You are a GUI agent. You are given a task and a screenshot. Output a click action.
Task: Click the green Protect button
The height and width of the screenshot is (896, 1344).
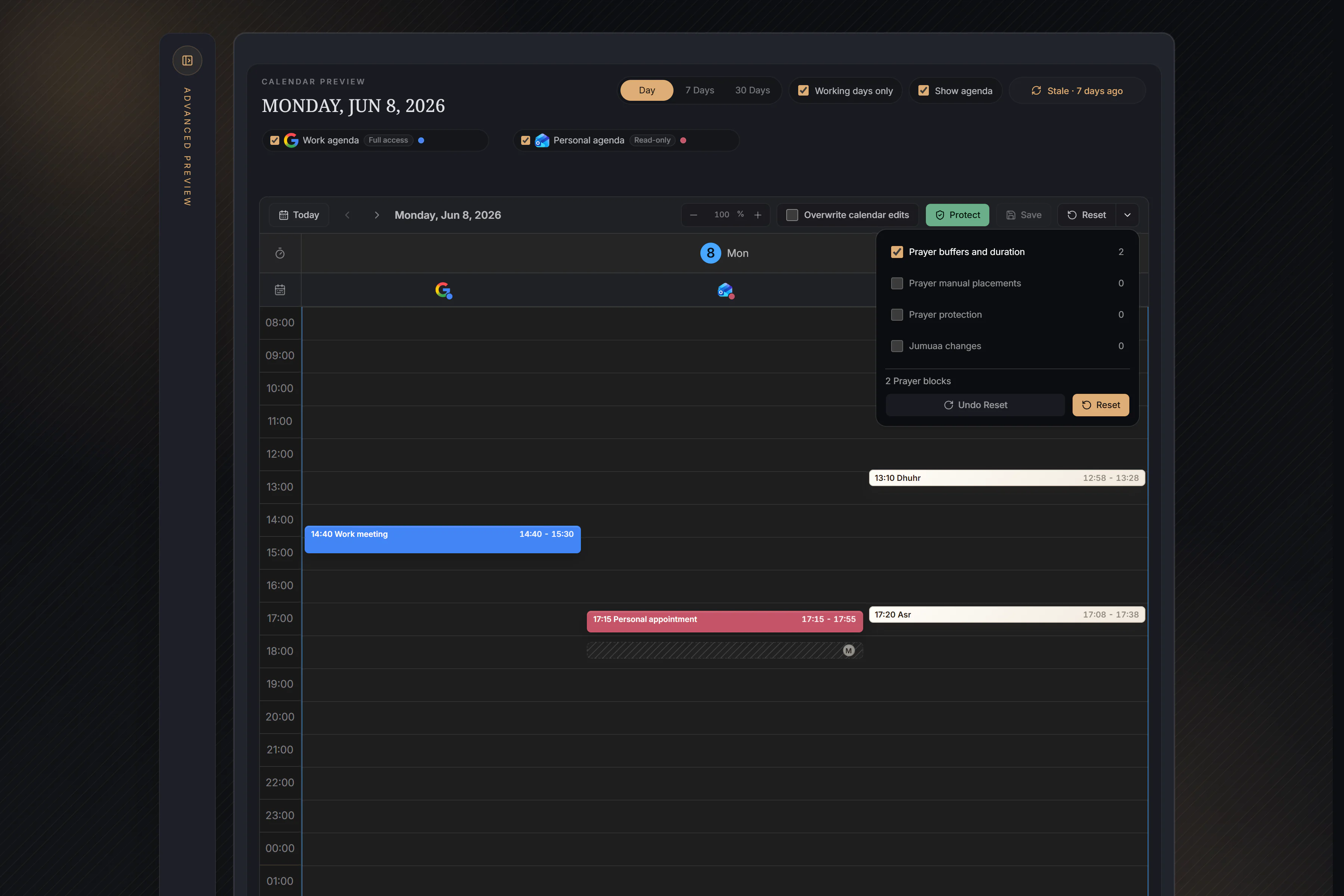(x=957, y=215)
